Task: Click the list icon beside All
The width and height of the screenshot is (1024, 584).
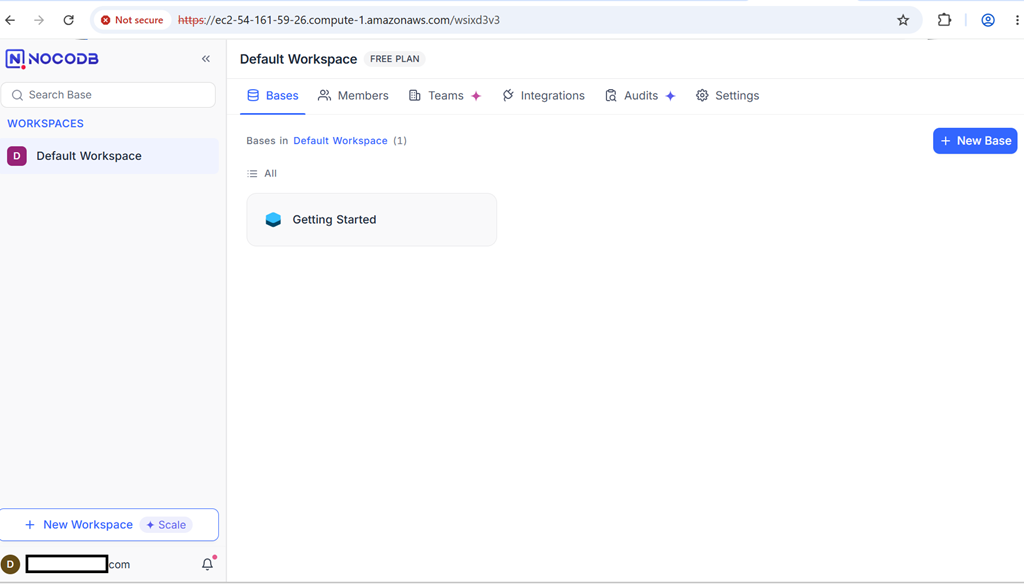Action: coord(252,174)
